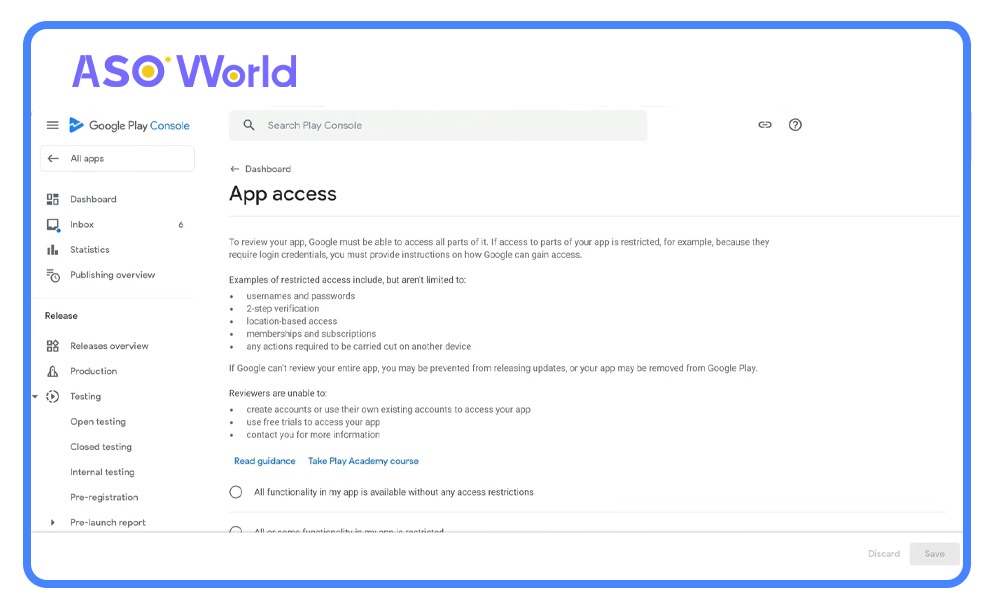Collapse the Testing section arrow

(x=35, y=397)
